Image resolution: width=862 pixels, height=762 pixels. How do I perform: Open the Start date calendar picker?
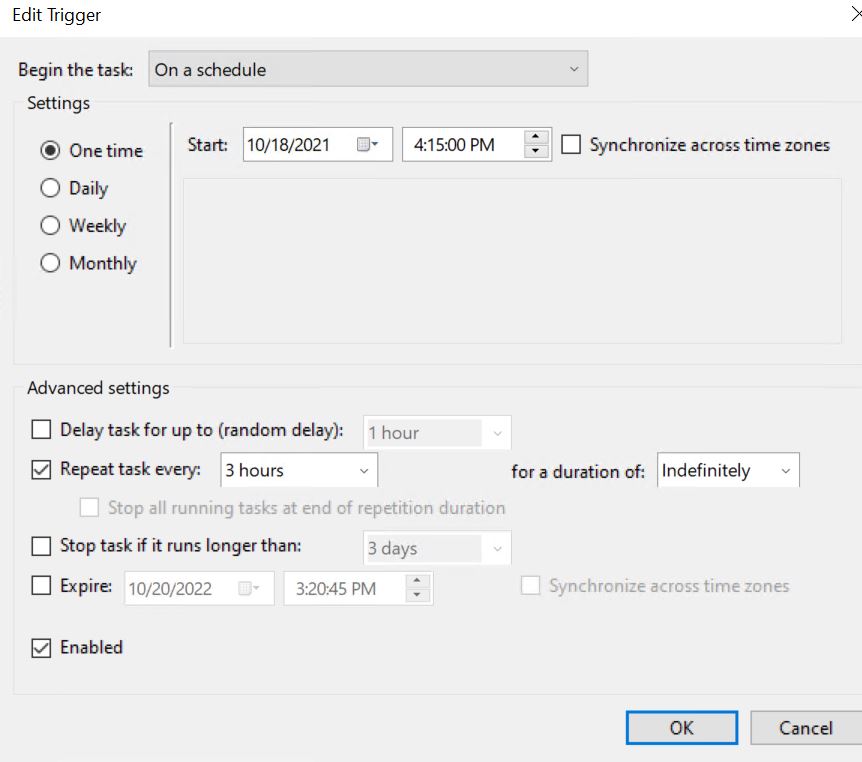point(367,145)
